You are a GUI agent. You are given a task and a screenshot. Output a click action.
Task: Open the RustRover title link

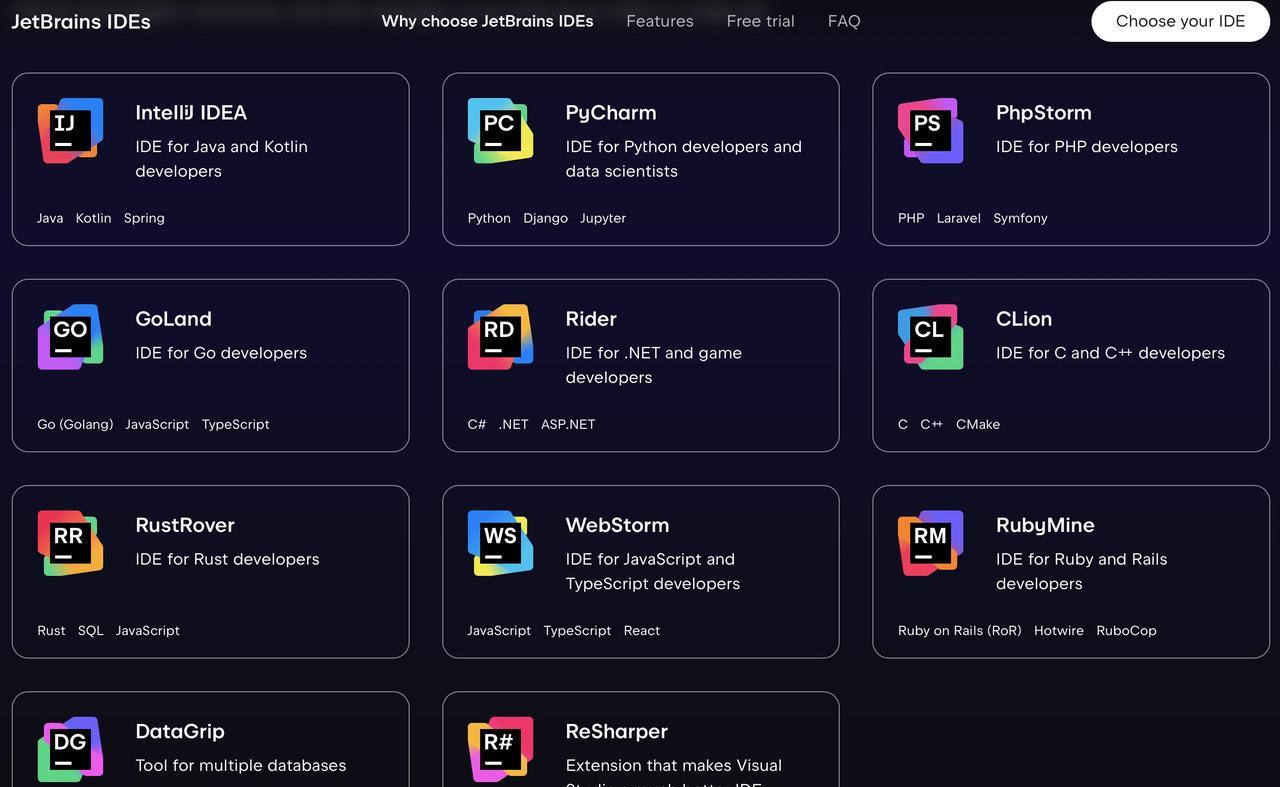(185, 524)
